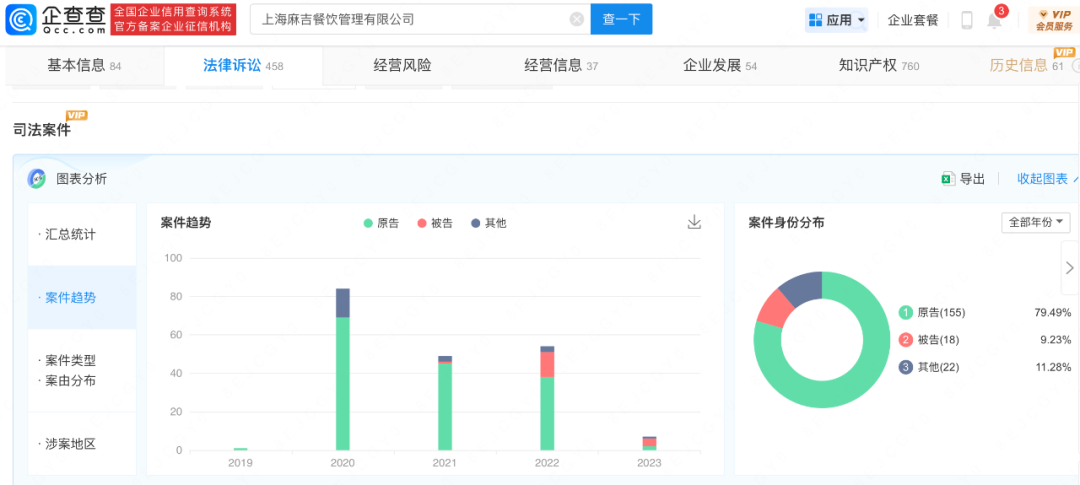The height and width of the screenshot is (485, 1080).
Task: Open the 全部年份 year dropdown
Action: click(1035, 222)
